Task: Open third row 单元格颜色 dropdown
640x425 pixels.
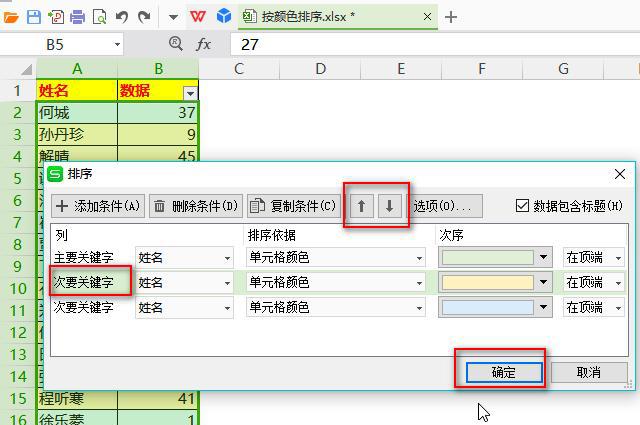Action: click(x=336, y=307)
